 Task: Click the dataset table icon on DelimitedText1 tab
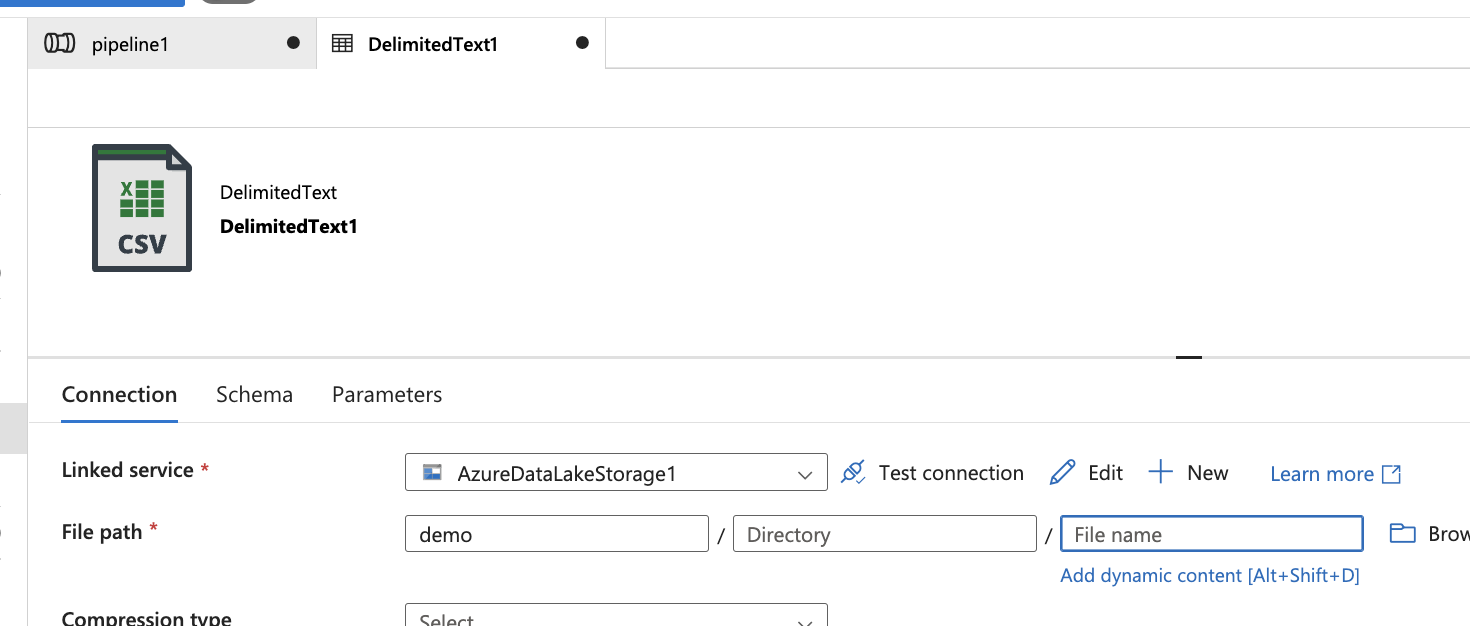[342, 43]
